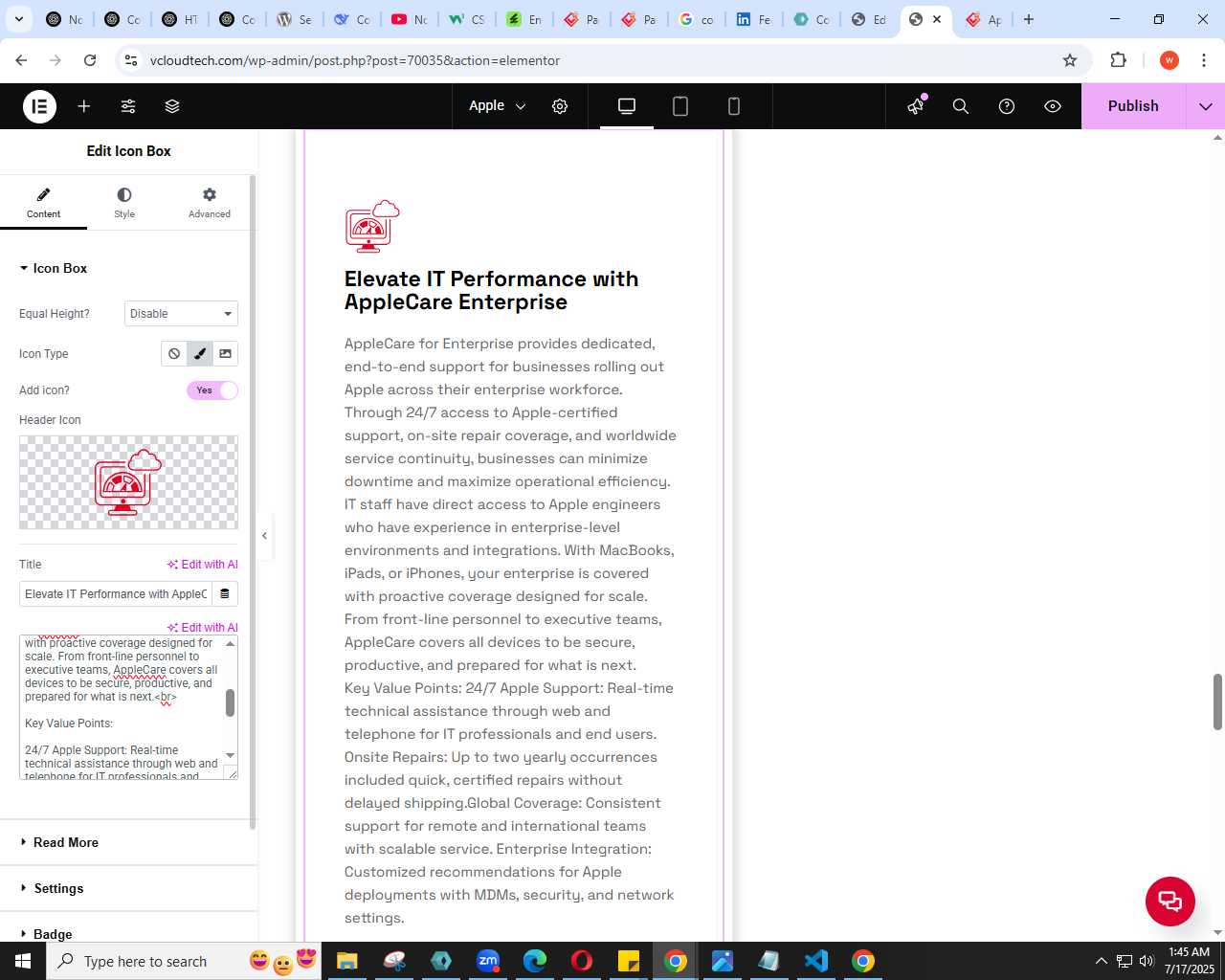Open page settings gear icon
The image size is (1225, 980).
pyautogui.click(x=560, y=106)
